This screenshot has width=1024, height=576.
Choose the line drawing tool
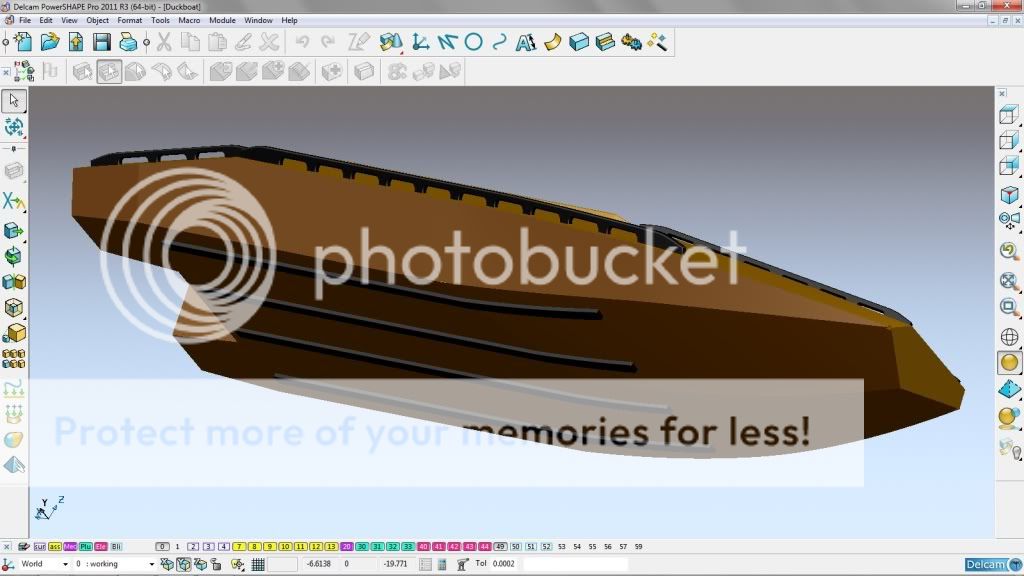coord(447,42)
